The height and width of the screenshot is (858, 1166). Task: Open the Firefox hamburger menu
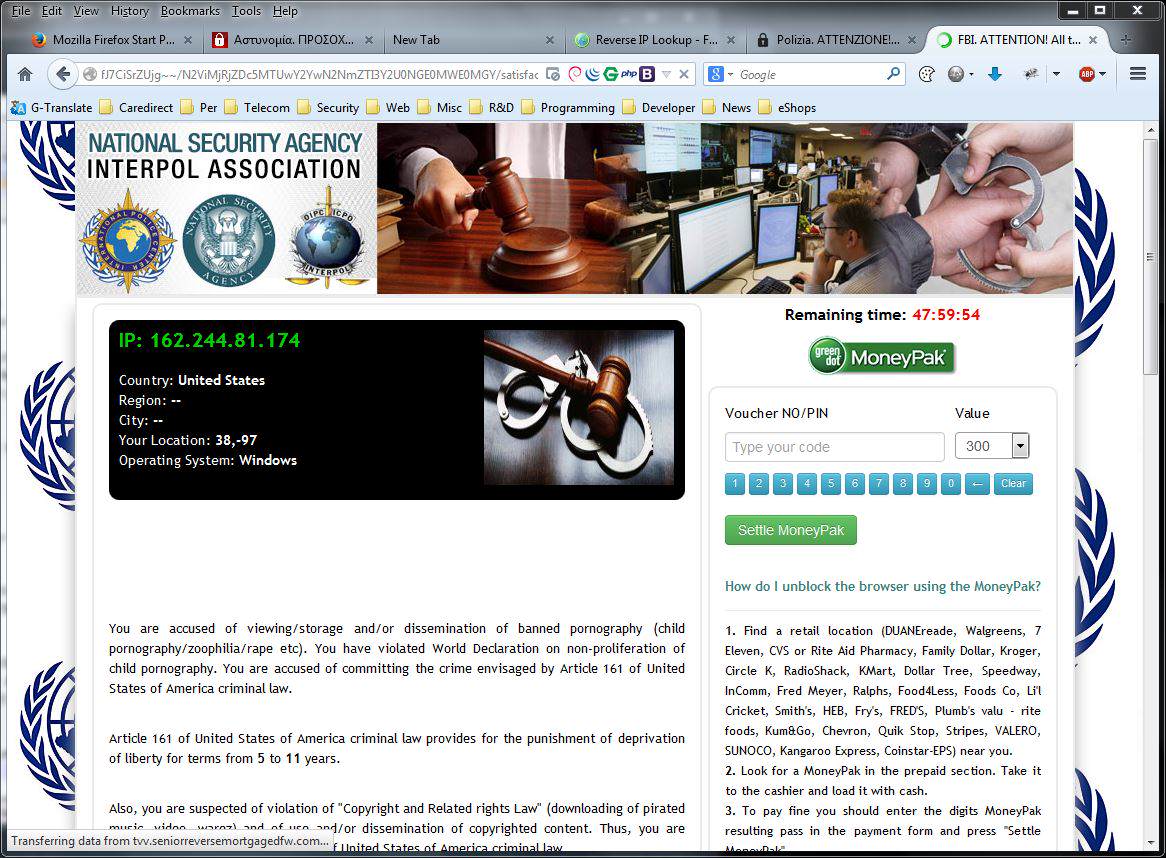pos(1137,74)
